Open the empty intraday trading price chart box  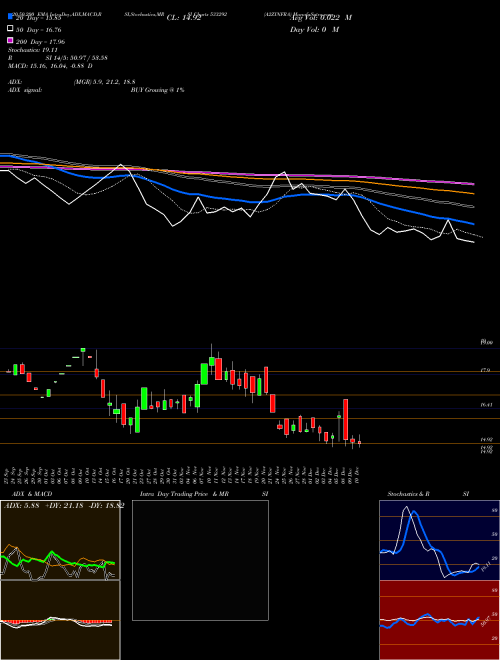200,560
